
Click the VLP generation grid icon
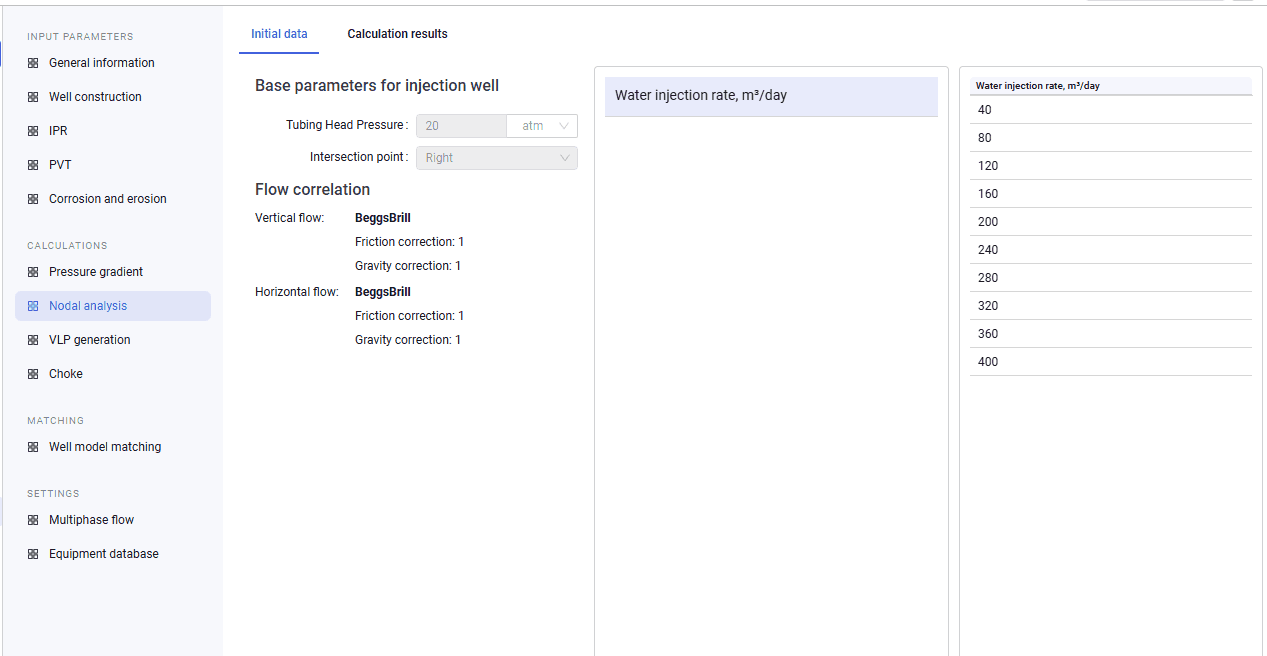tap(33, 340)
